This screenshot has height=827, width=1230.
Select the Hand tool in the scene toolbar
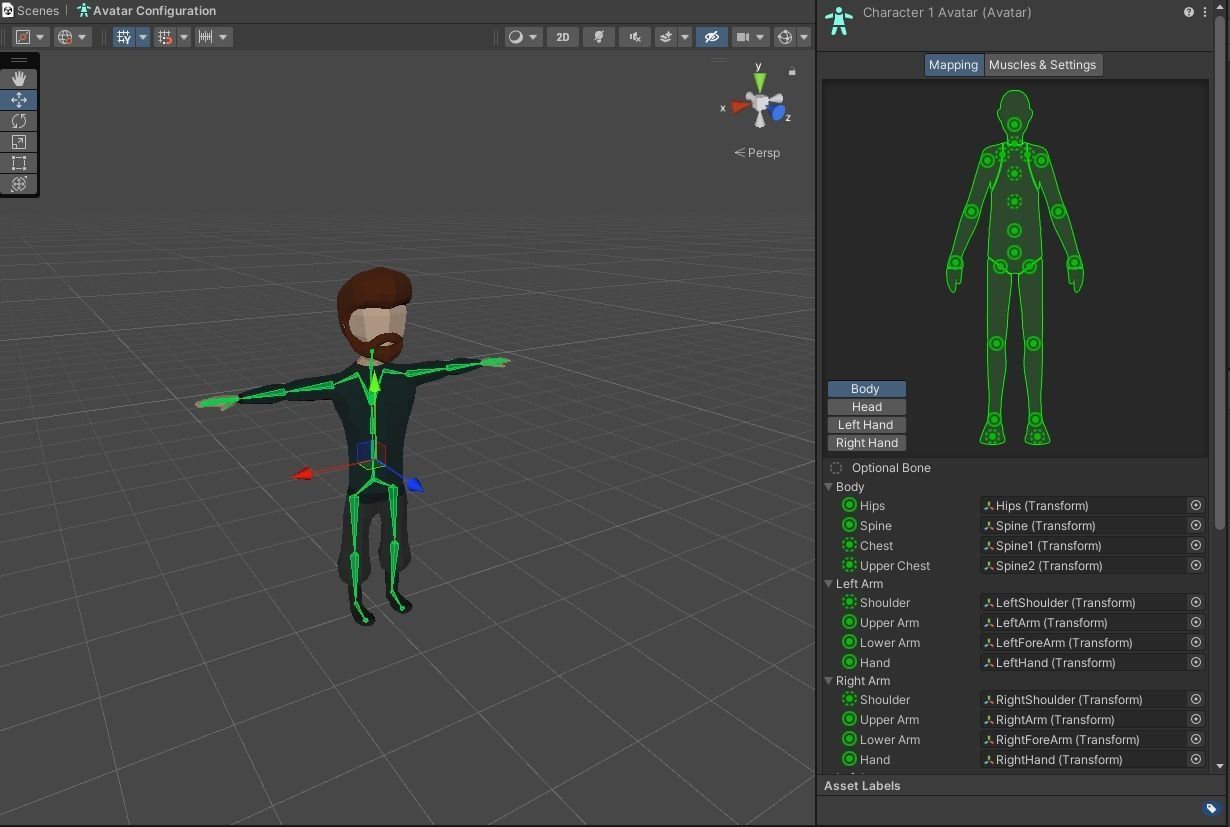click(x=18, y=78)
